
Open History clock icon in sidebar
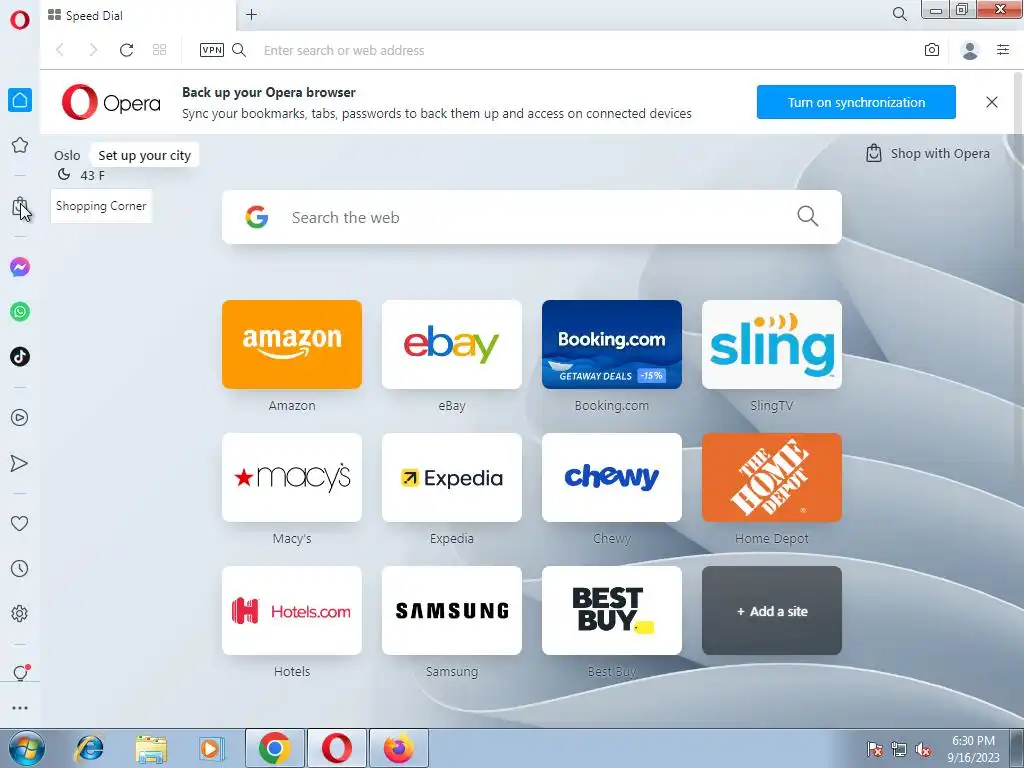(20, 568)
